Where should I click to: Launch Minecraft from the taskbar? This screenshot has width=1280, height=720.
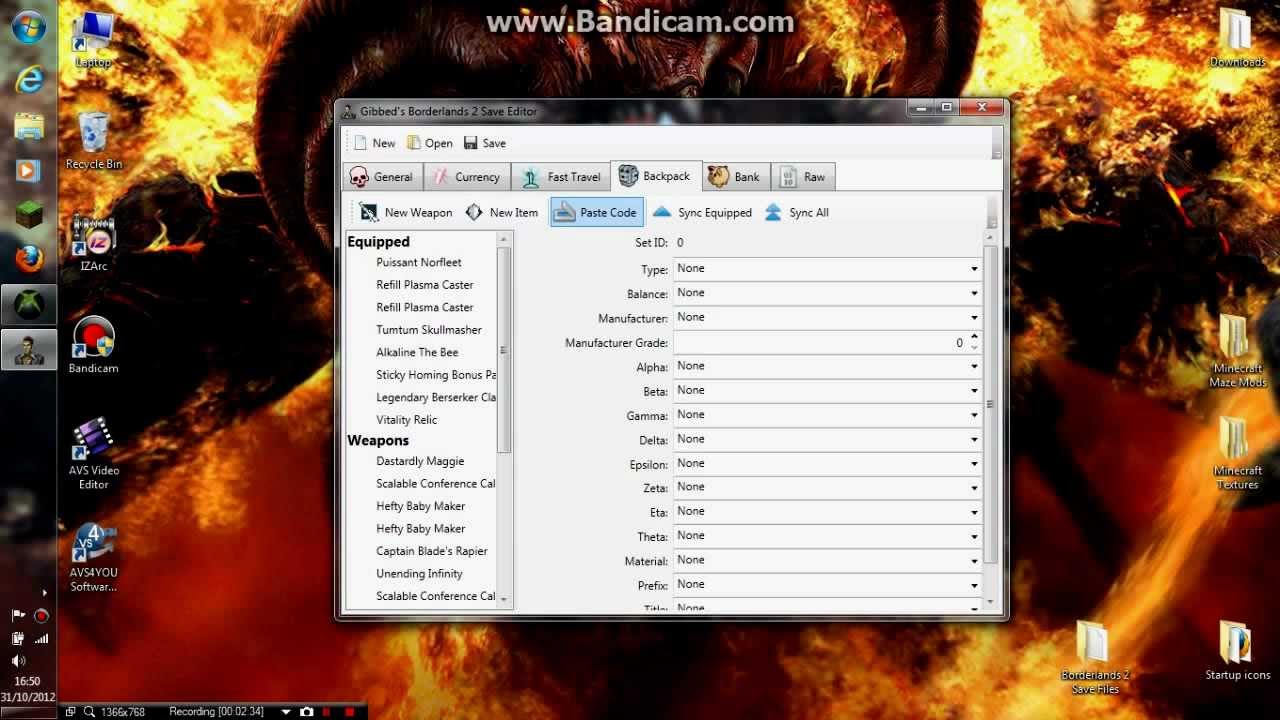[x=29, y=214]
